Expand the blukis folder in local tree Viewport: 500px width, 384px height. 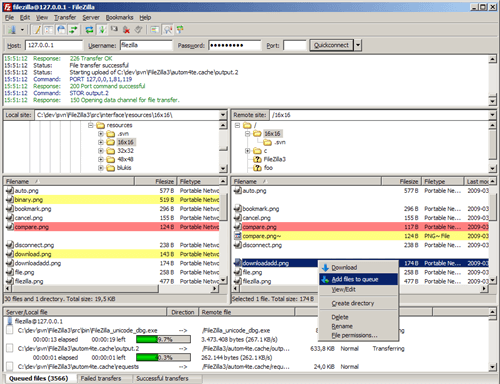tap(101, 168)
